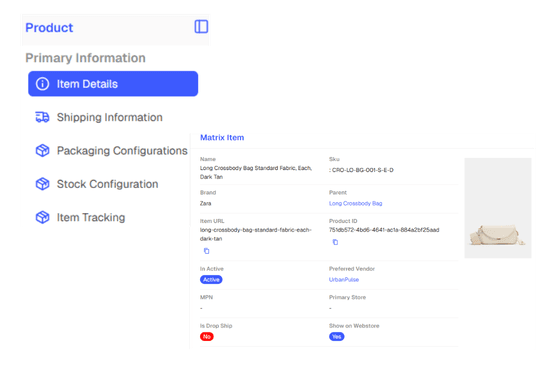Click the Preferred Vendor label
Image resolution: width=540 pixels, height=384 pixels.
coord(352,269)
